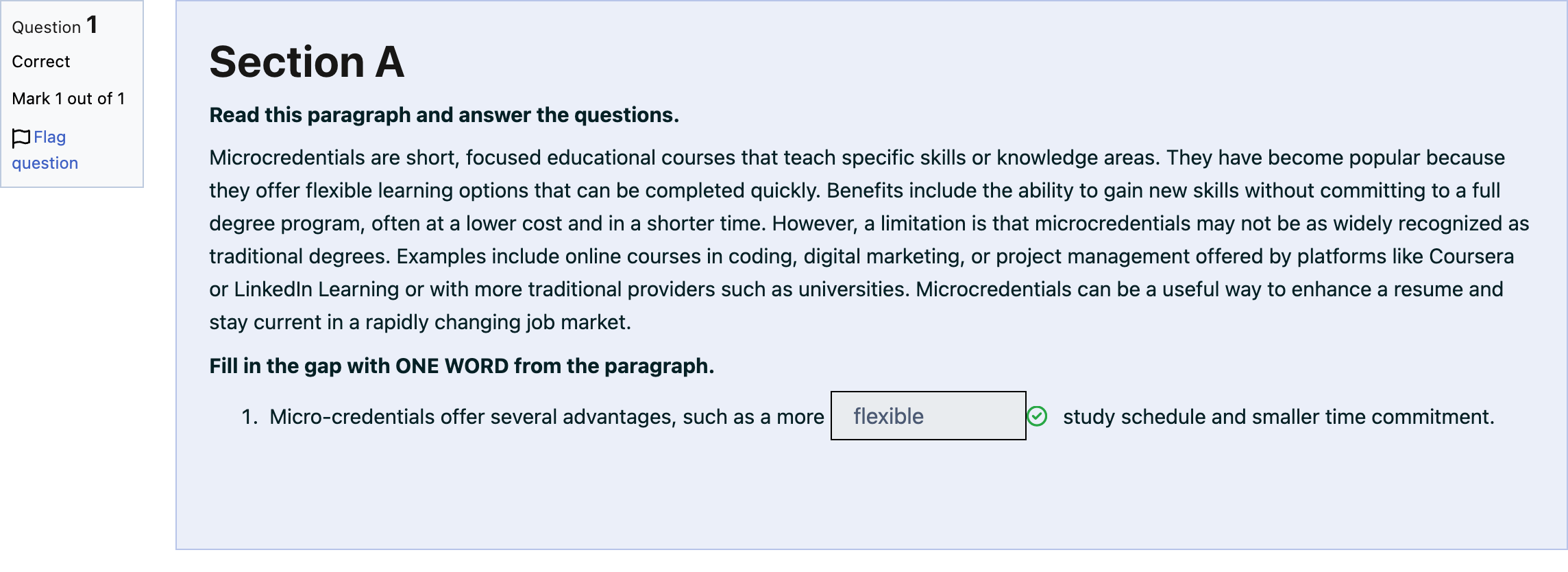
Task: Click the "Section A" heading
Action: point(306,62)
